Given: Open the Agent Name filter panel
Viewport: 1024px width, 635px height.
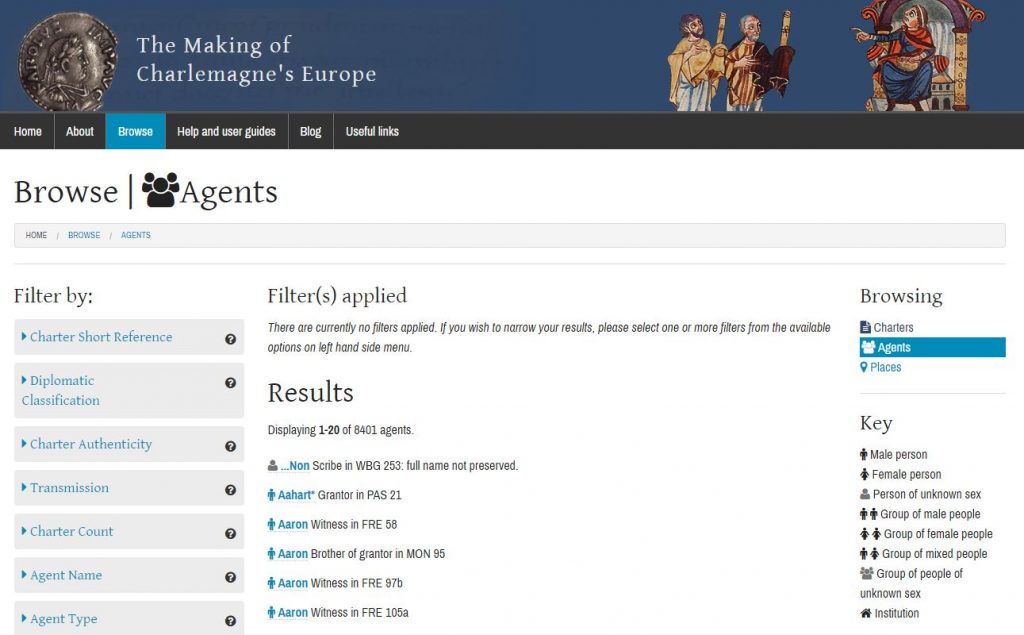Looking at the screenshot, I should click(x=68, y=575).
